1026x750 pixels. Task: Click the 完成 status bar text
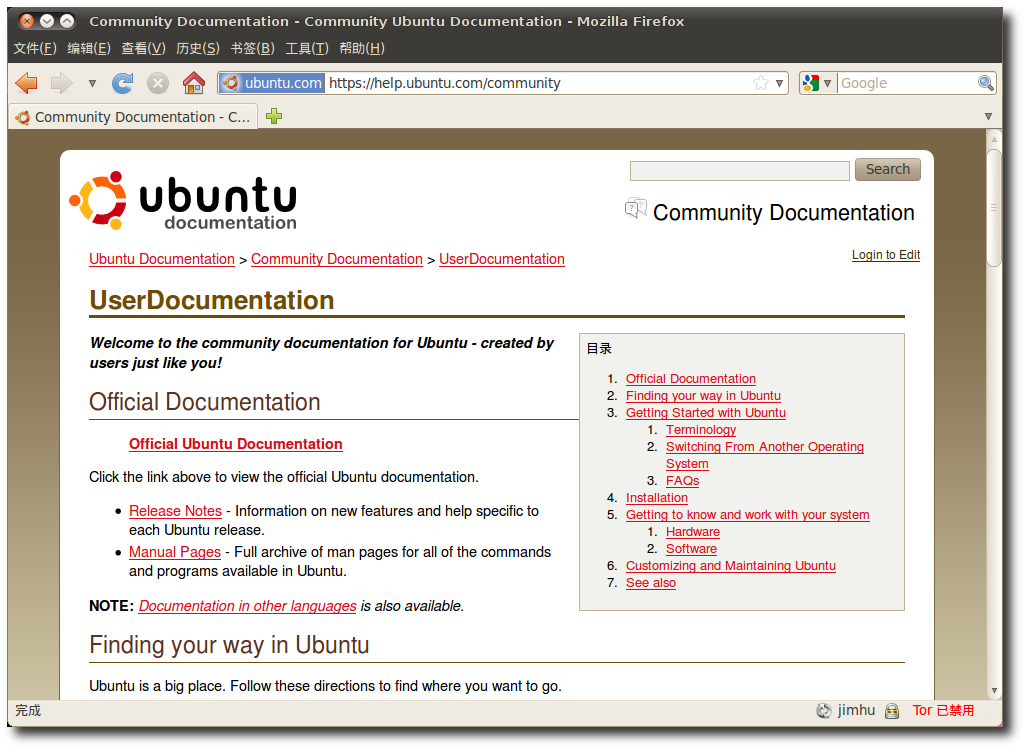(28, 711)
